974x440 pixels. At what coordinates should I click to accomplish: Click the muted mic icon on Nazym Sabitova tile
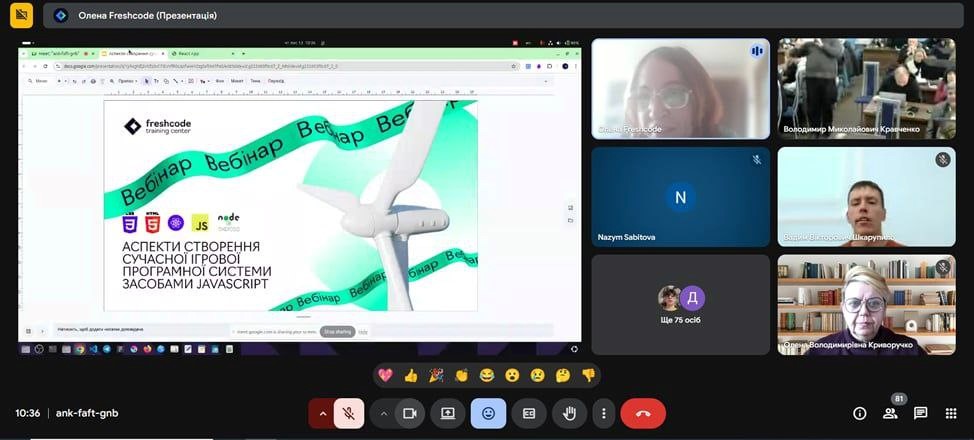pyautogui.click(x=757, y=160)
